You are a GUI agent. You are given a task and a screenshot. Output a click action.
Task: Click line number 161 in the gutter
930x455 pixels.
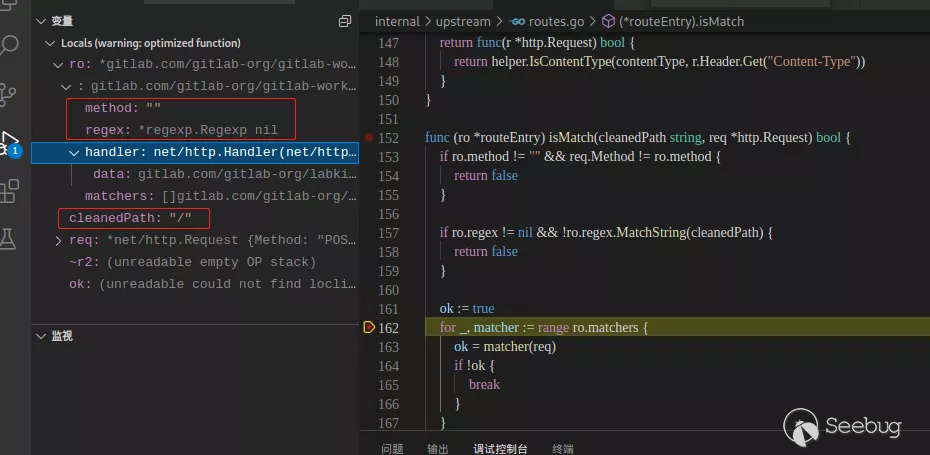point(388,308)
